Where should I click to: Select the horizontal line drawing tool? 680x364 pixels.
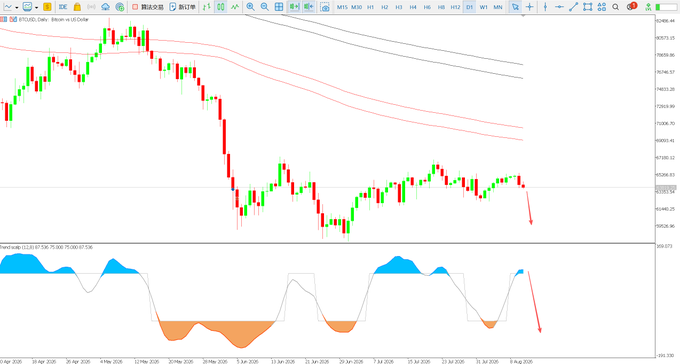pyautogui.click(x=559, y=7)
